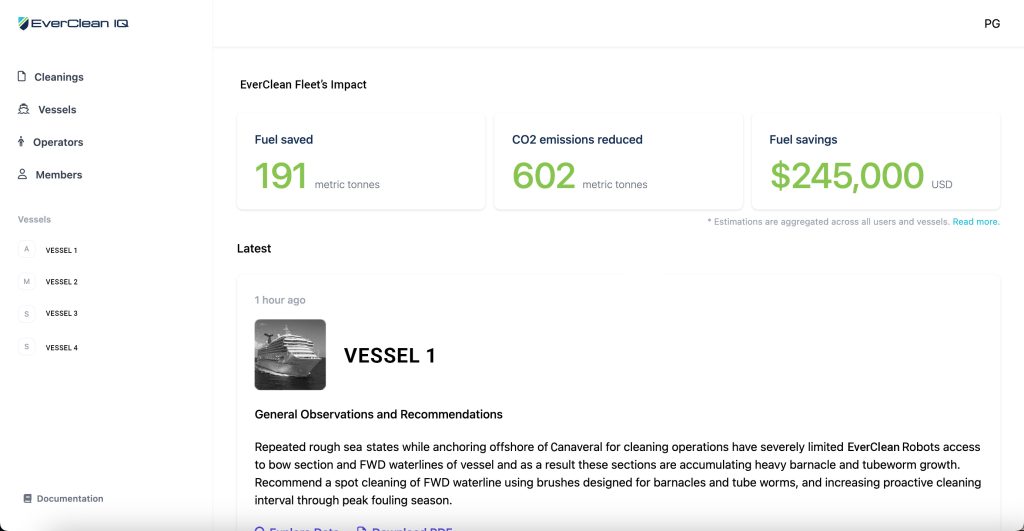Click the VESSEL 1 avatar letter A

click(27, 249)
